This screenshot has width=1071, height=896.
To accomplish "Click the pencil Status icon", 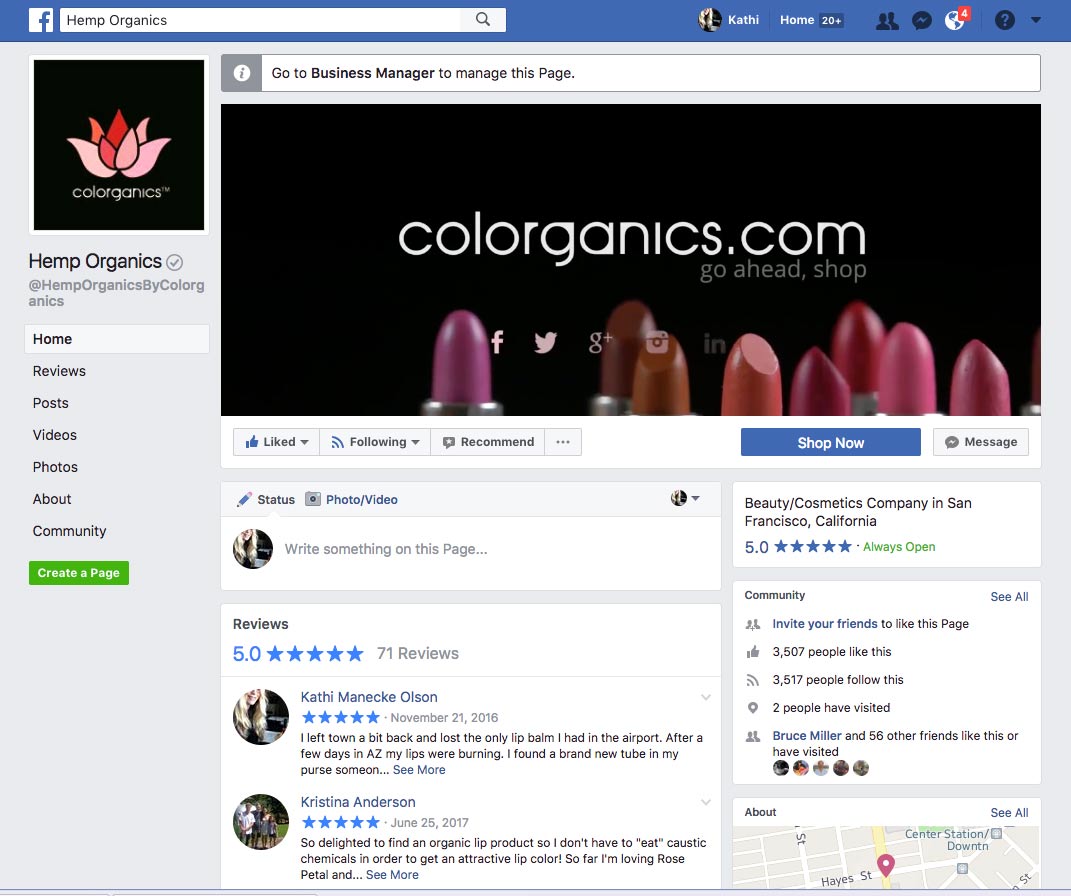I will pyautogui.click(x=244, y=500).
